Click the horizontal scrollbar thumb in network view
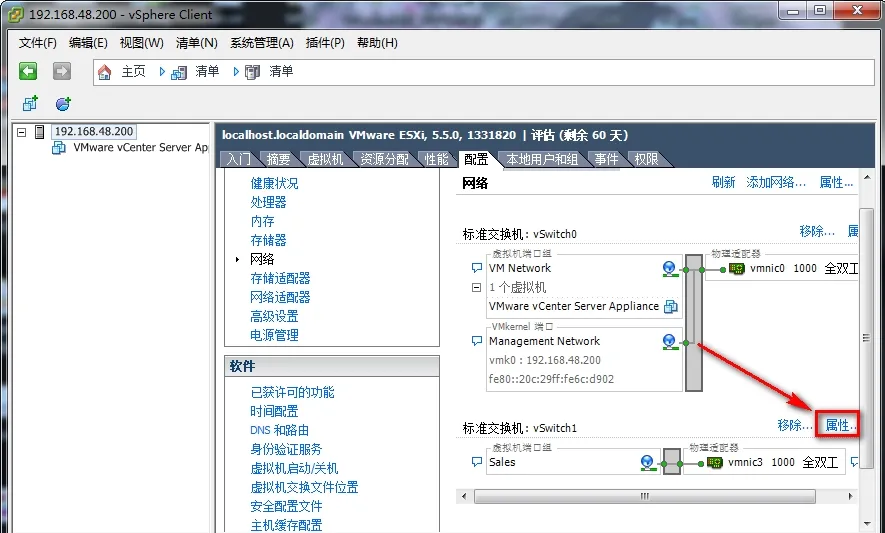 (x=645, y=496)
